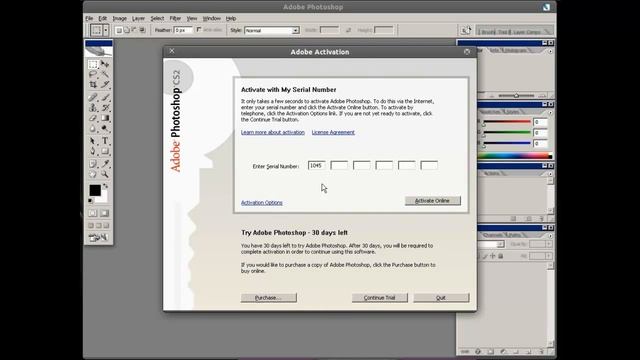Open the Layers panel flyout menu arrow
The height and width of the screenshot is (360, 640).
coord(550,236)
